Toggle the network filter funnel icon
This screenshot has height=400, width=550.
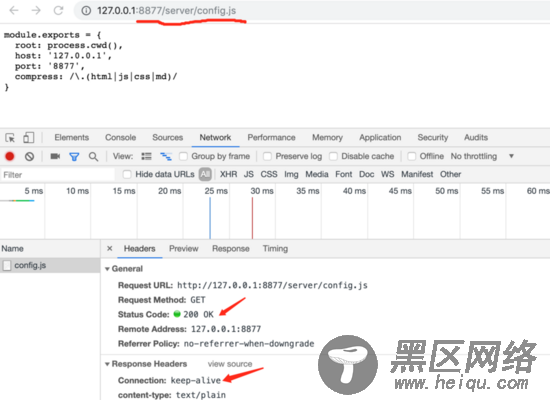click(x=74, y=156)
